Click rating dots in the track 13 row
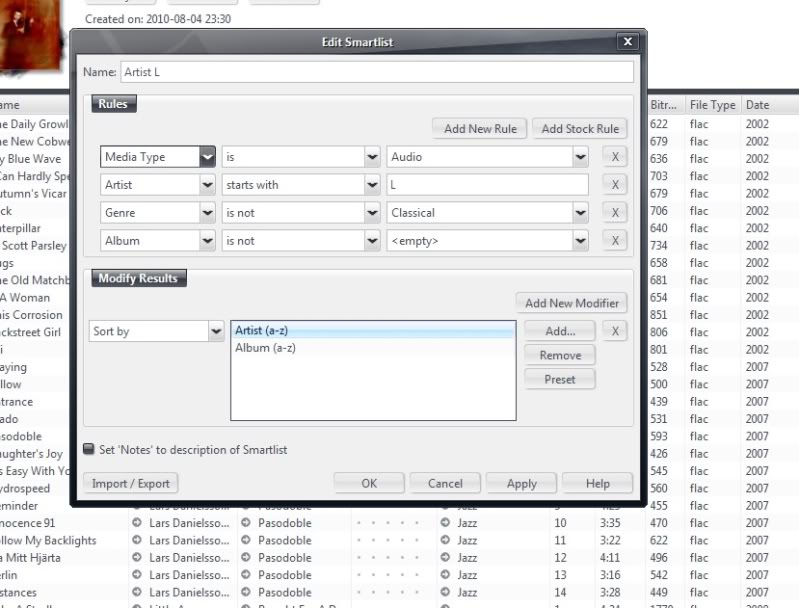 click(387, 575)
